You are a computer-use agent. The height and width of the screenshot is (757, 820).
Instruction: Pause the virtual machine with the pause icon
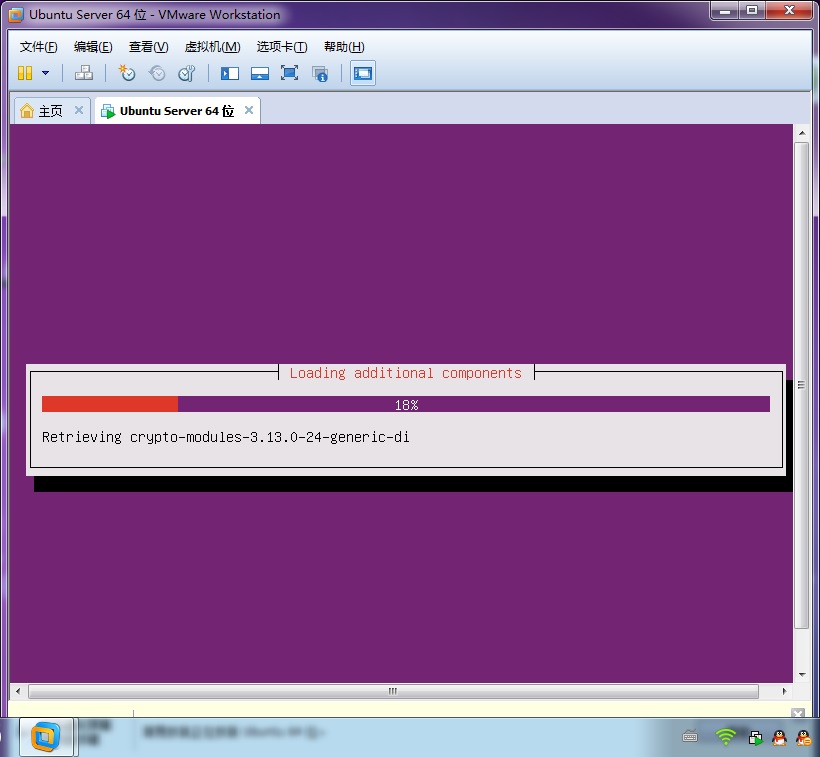[25, 73]
